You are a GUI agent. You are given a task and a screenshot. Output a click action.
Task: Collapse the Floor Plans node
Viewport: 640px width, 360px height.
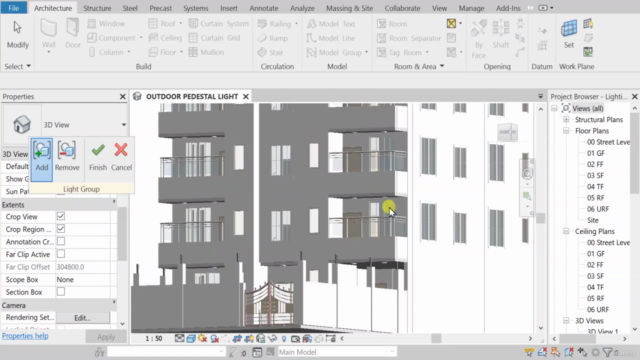coord(566,131)
